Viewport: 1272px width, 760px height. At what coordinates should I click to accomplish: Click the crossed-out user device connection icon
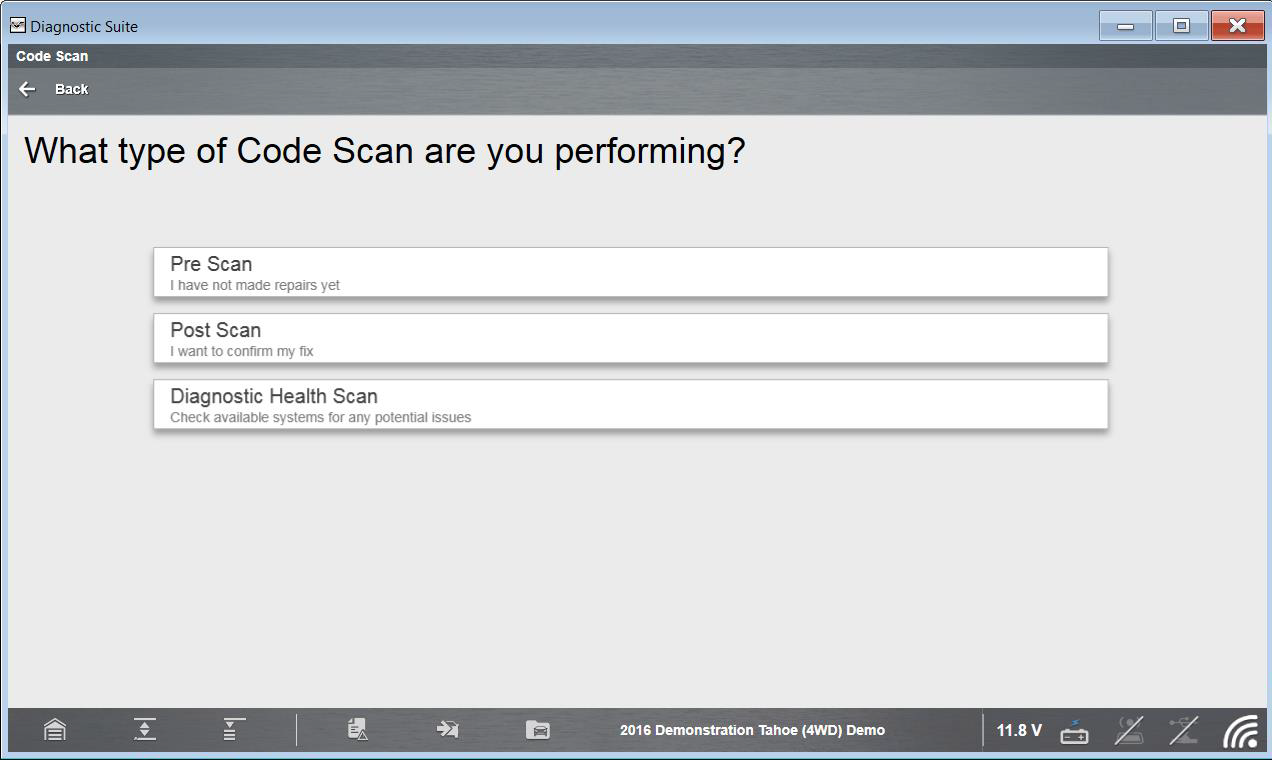coord(1130,731)
